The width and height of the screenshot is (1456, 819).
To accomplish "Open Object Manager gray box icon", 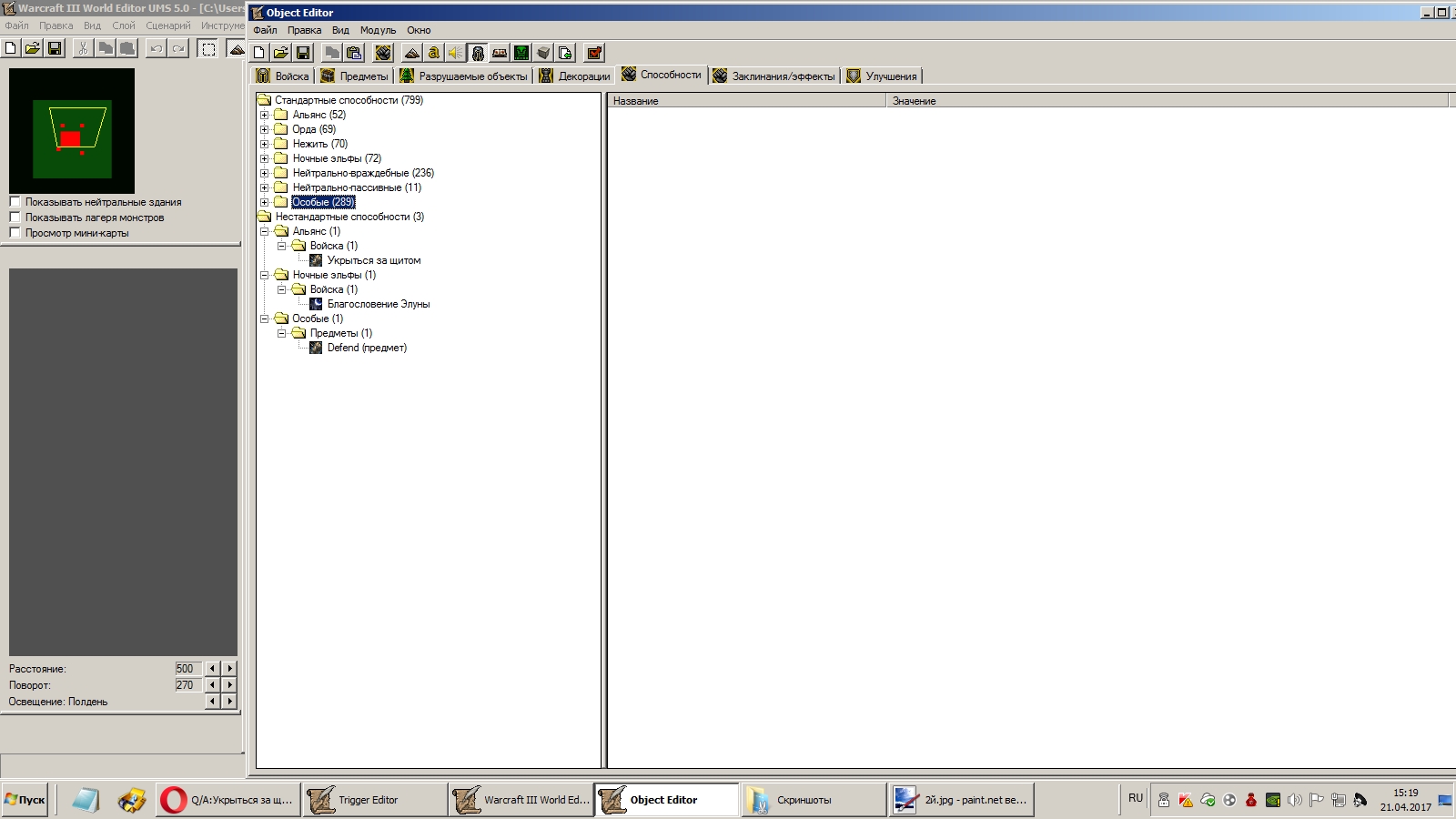I will pyautogui.click(x=543, y=53).
